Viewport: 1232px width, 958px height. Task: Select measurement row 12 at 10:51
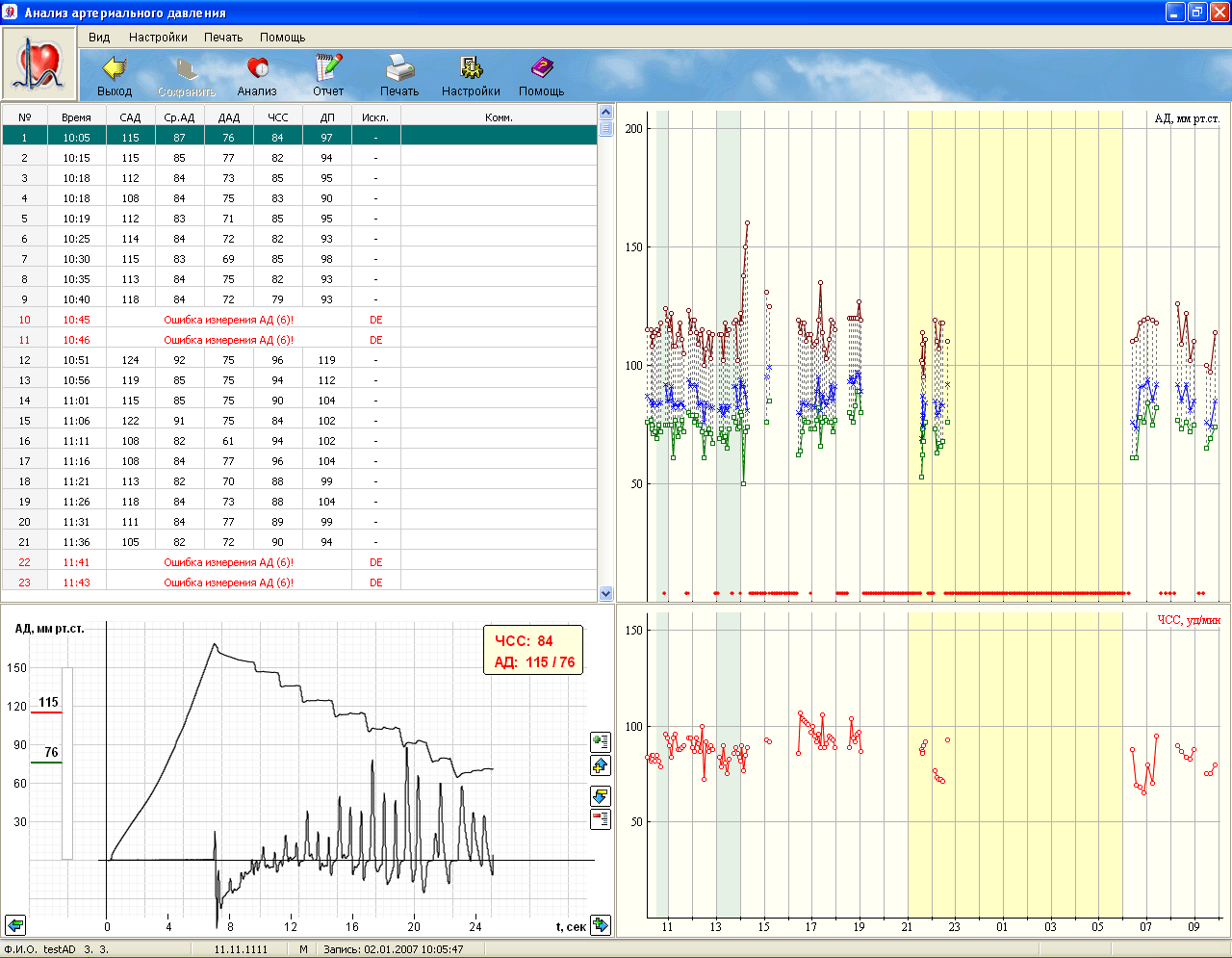point(299,360)
